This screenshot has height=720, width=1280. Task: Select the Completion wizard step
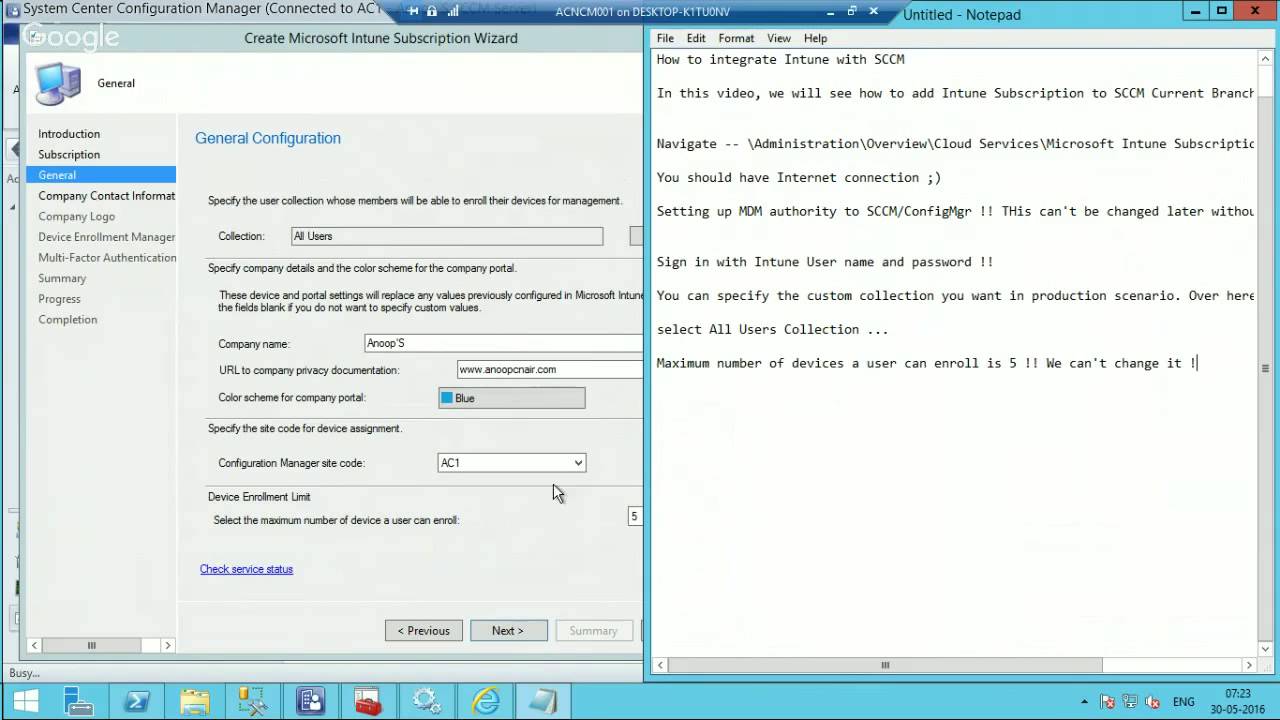pyautogui.click(x=68, y=320)
